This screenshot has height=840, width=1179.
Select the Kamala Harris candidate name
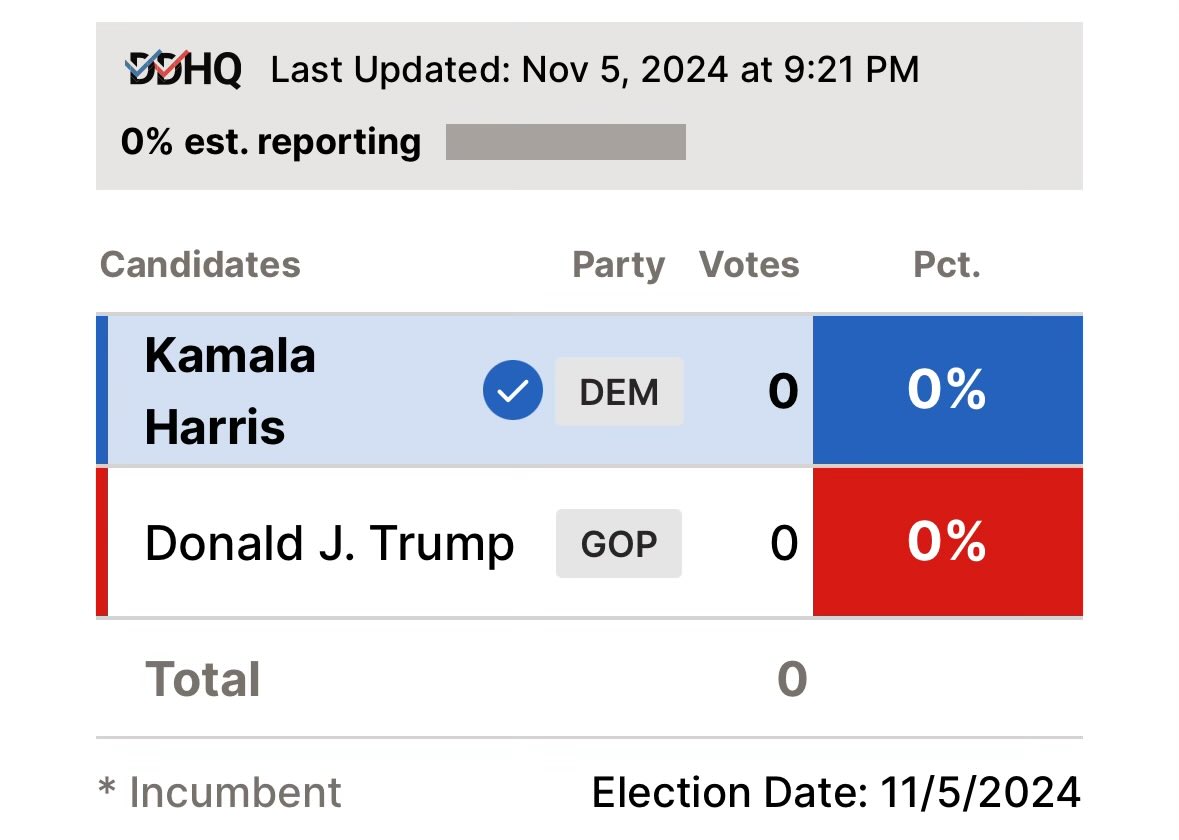(230, 391)
